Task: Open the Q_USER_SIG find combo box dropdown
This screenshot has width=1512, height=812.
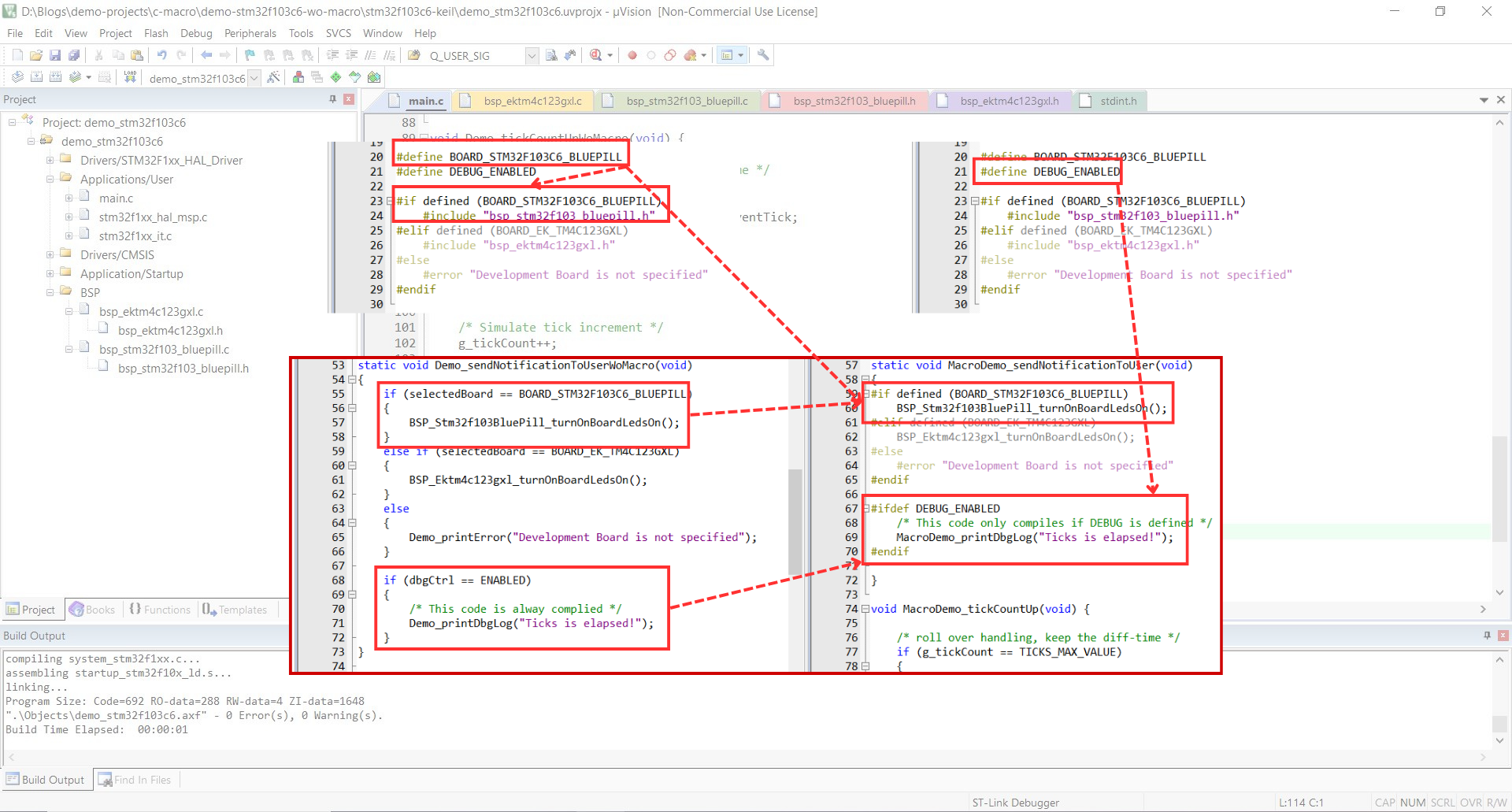Action: (532, 56)
